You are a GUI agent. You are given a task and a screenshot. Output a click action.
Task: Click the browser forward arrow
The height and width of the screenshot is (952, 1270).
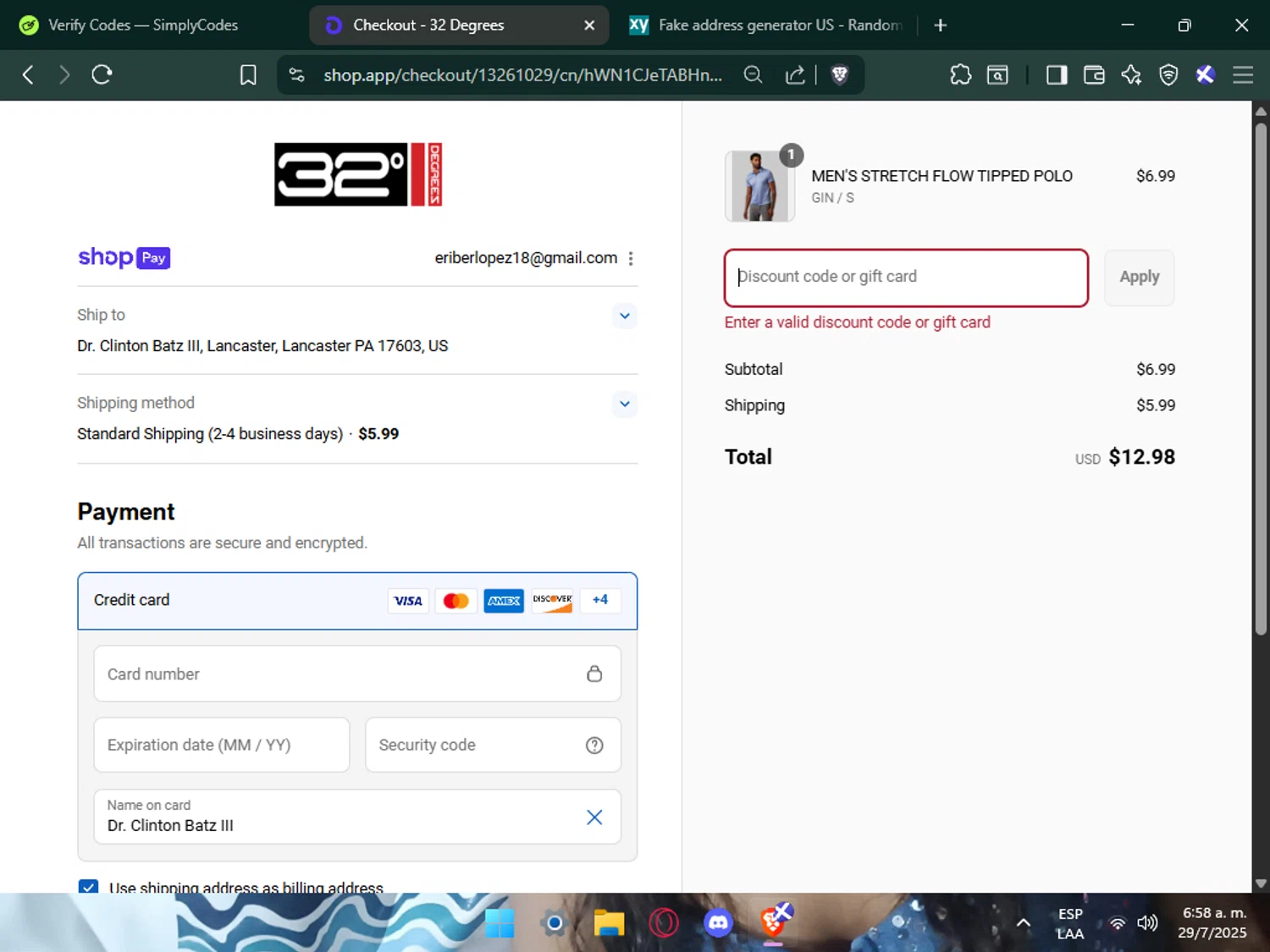(64, 74)
